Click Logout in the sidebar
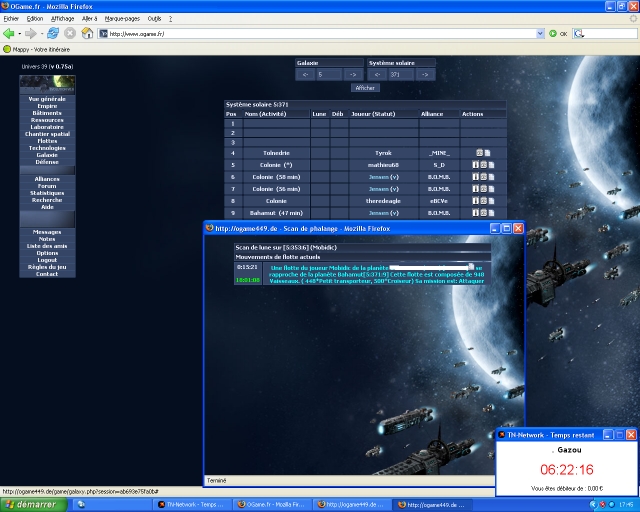This screenshot has height=512, width=640. tap(47, 260)
